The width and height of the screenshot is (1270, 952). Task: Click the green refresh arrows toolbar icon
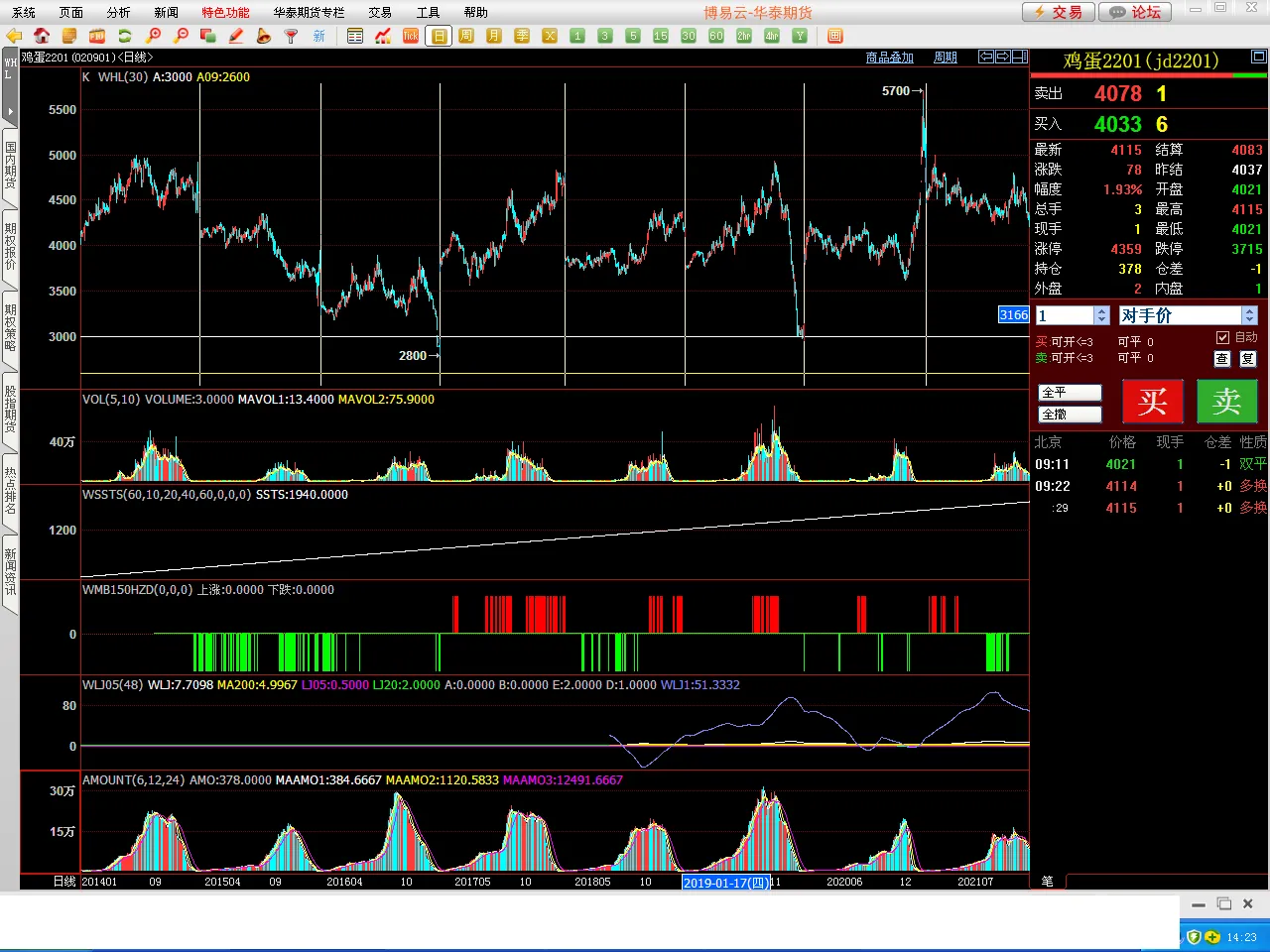point(125,36)
